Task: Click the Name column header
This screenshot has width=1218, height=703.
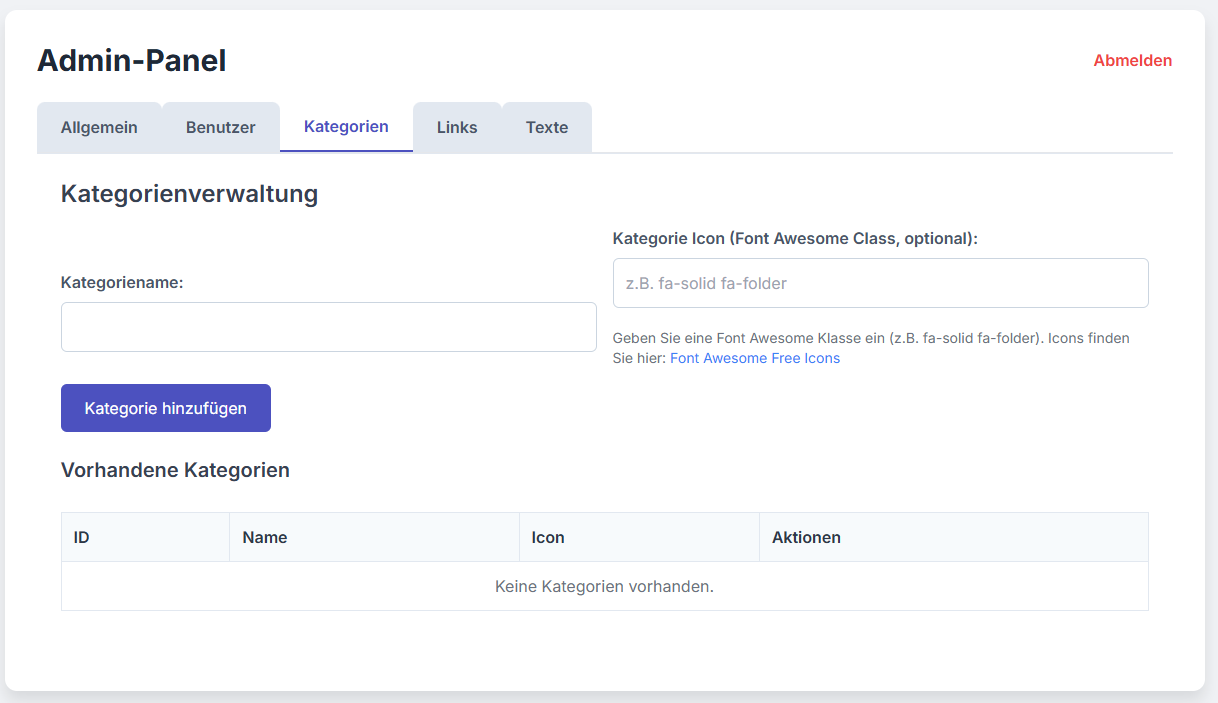Action: click(x=265, y=537)
